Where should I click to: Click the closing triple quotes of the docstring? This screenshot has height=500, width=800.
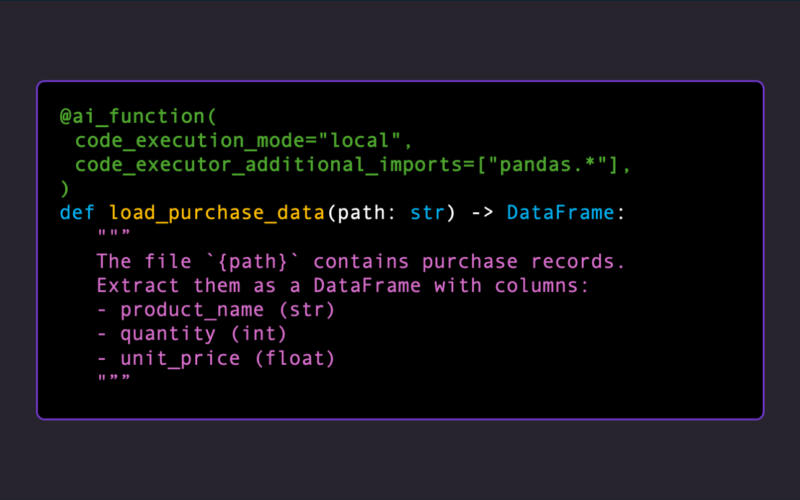(x=114, y=381)
